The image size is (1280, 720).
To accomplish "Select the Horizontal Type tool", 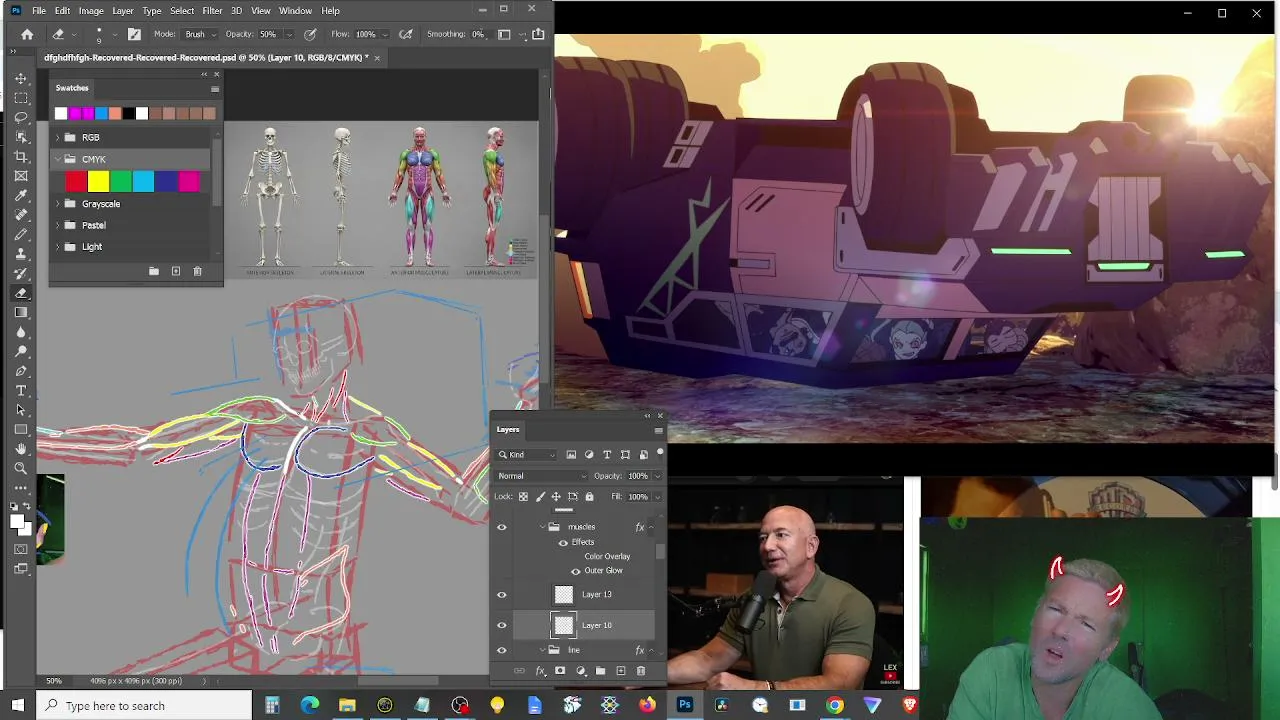I will [21, 390].
